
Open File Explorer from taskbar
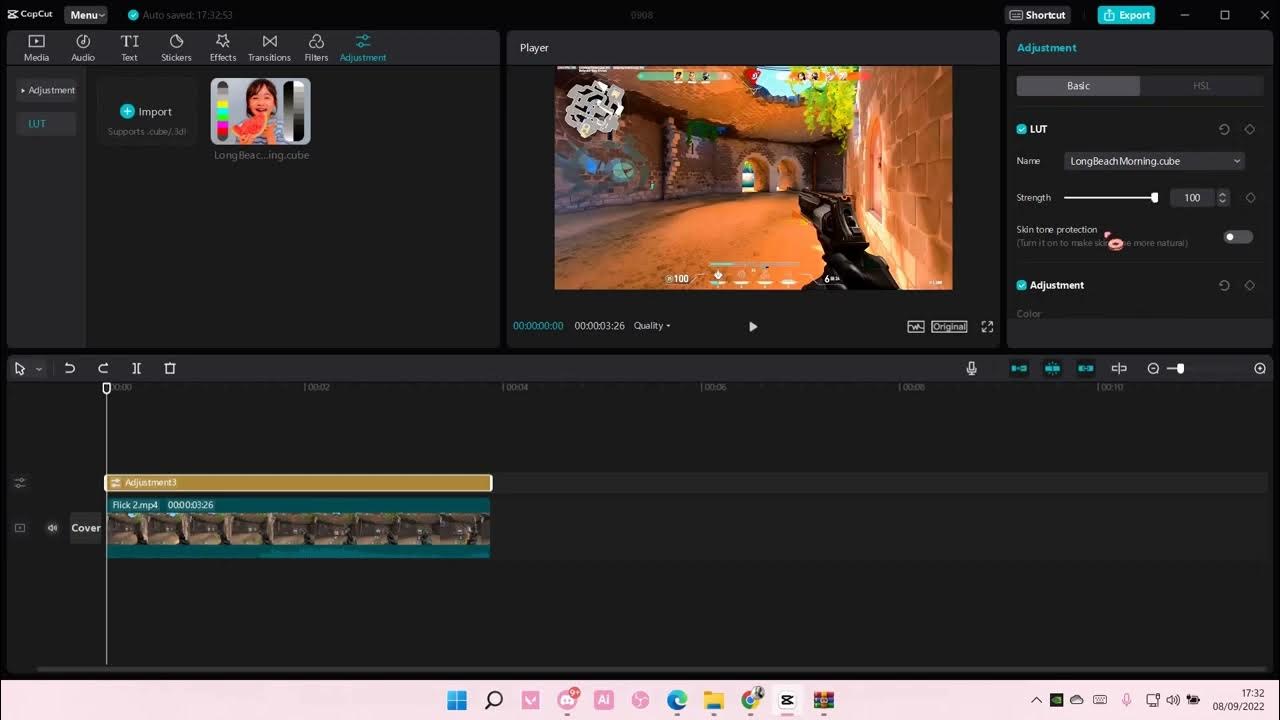(x=713, y=700)
